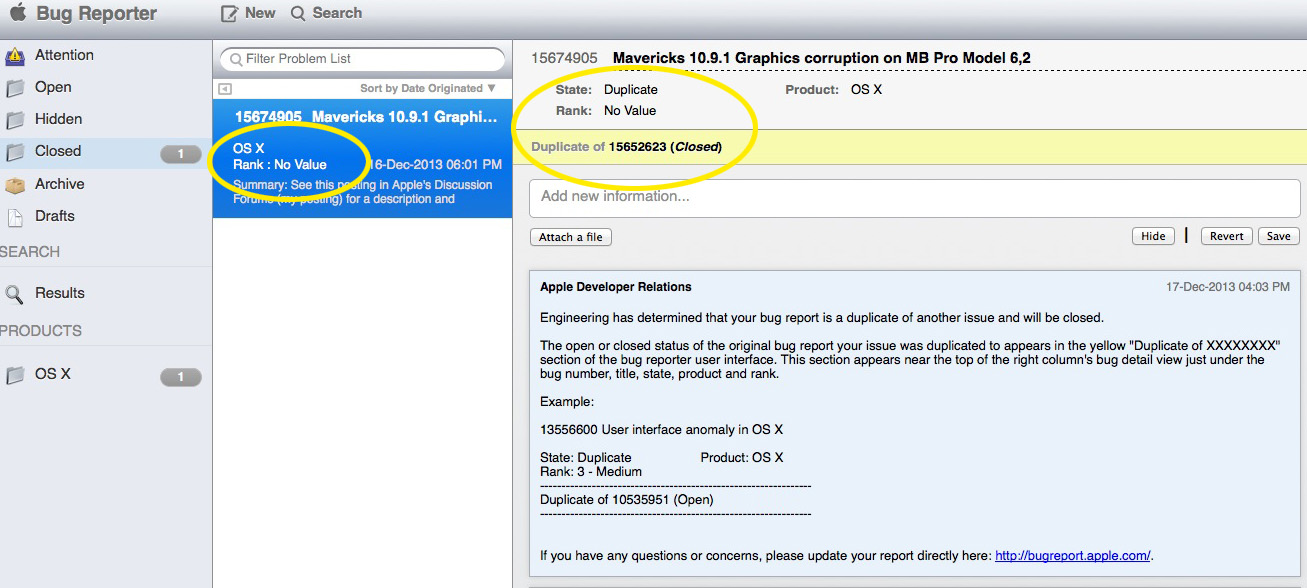The height and width of the screenshot is (588, 1307).
Task: Click the Drafts document icon
Action: pyautogui.click(x=15, y=217)
